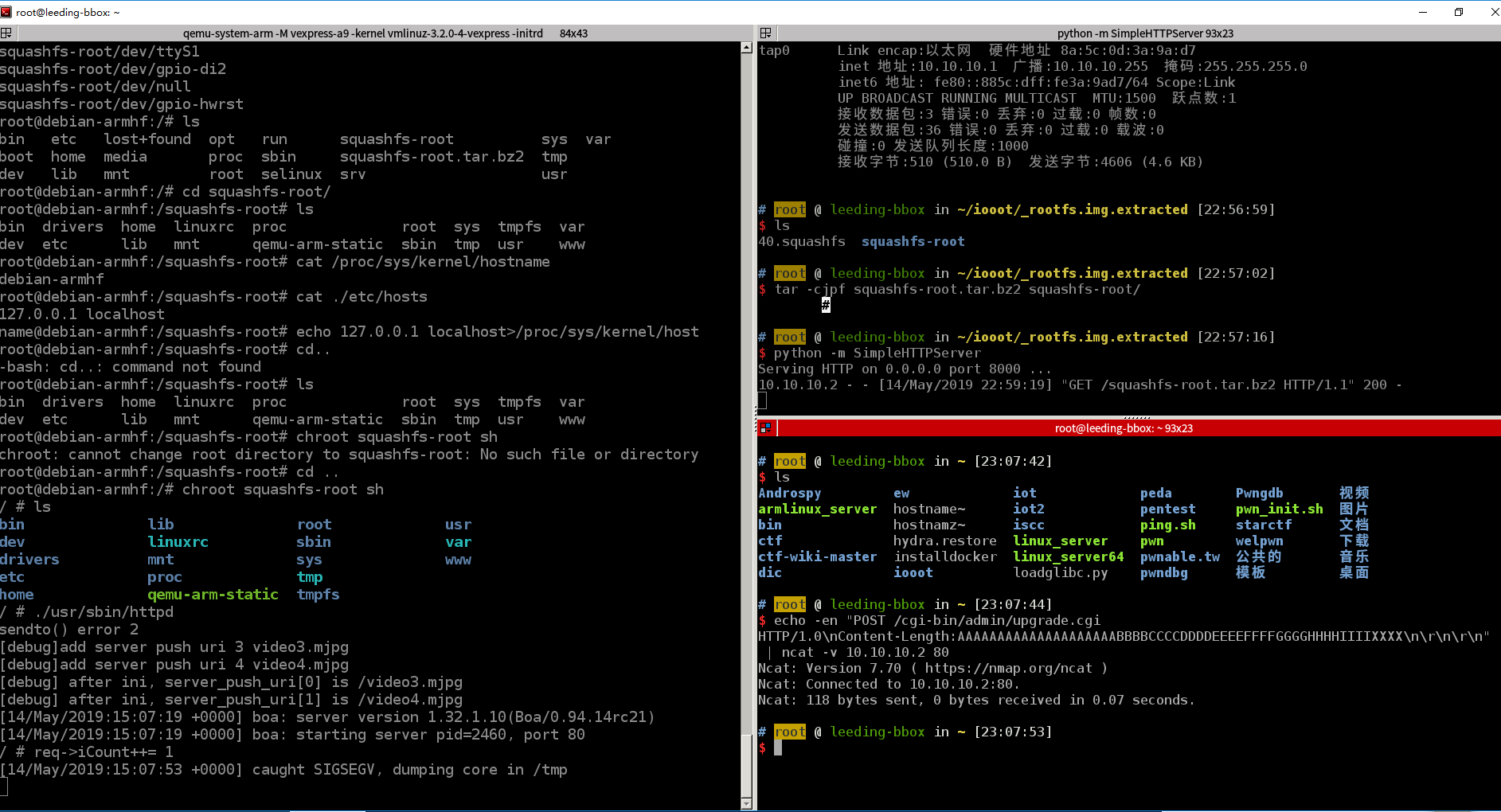Click the python -m SimpleHTTPServer command line
Image resolution: width=1501 pixels, height=812 pixels.
[x=870, y=353]
